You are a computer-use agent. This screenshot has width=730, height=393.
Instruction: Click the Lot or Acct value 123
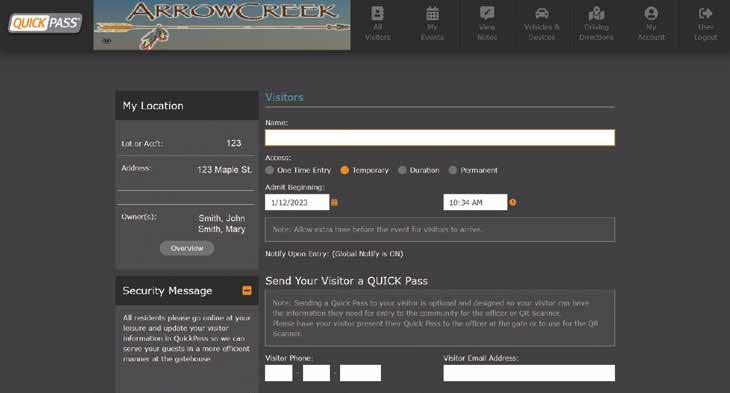click(x=234, y=143)
